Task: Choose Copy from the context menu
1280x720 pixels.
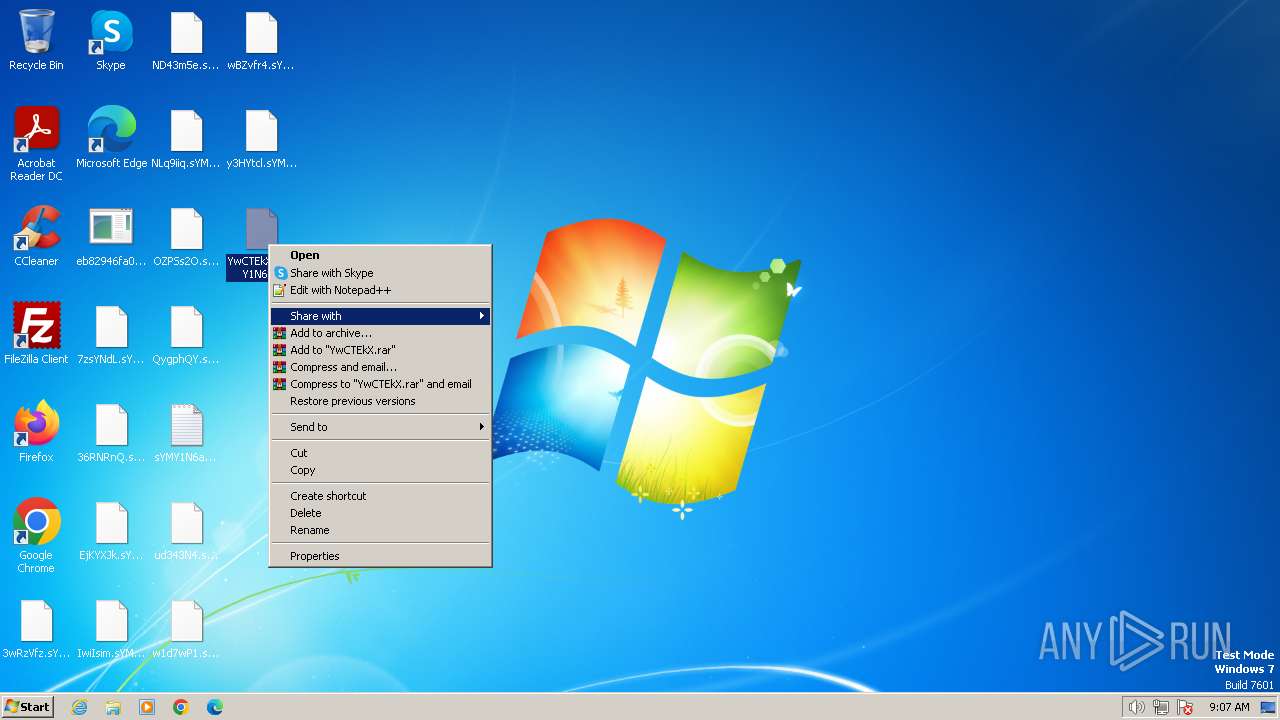Action: tap(380, 470)
